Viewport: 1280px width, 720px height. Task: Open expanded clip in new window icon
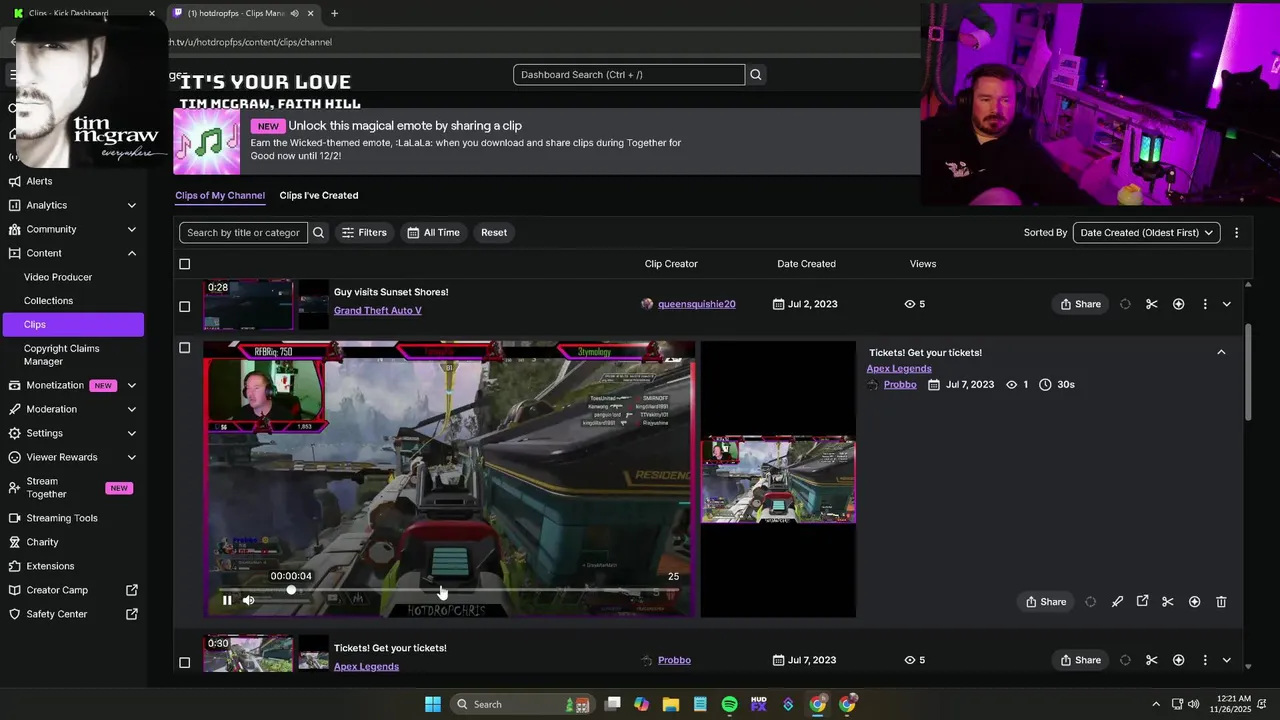pos(1142,601)
